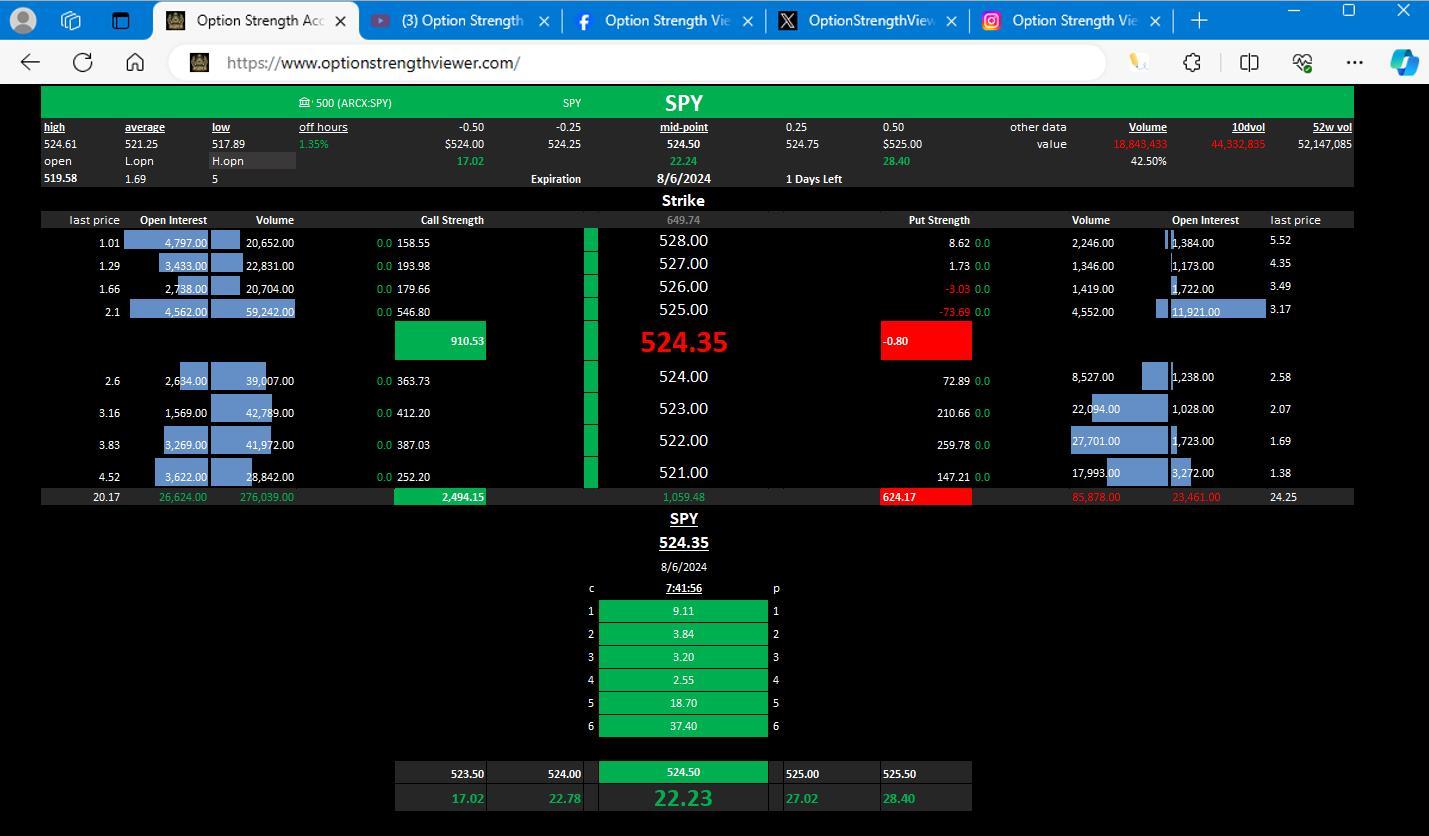Click the 'Put Strength' column header
This screenshot has height=836, width=1429.
click(x=939, y=220)
